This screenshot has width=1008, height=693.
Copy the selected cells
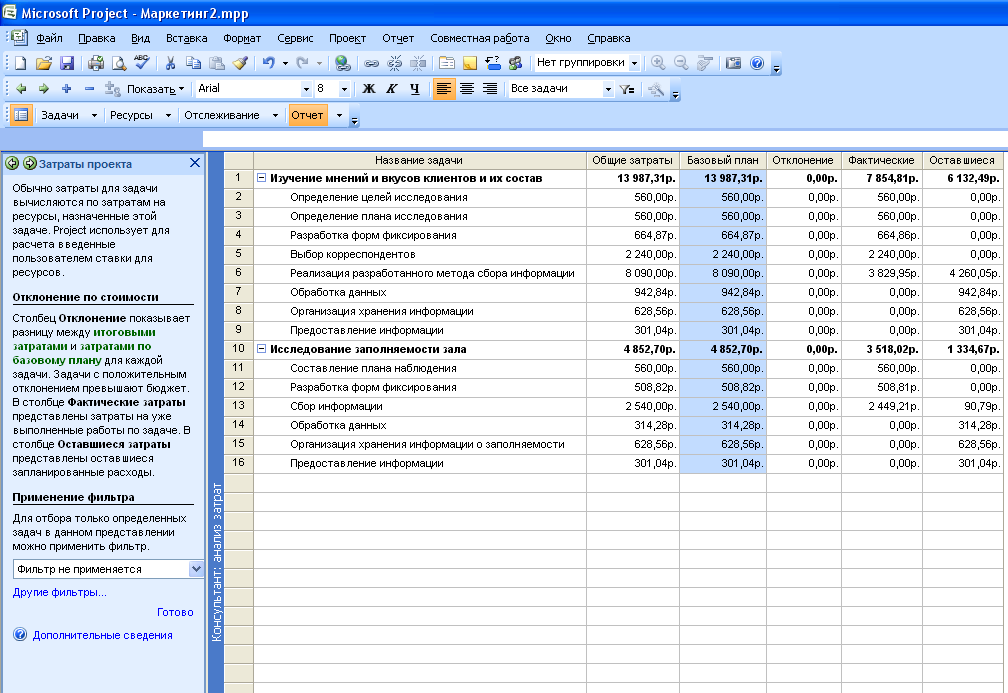point(194,63)
